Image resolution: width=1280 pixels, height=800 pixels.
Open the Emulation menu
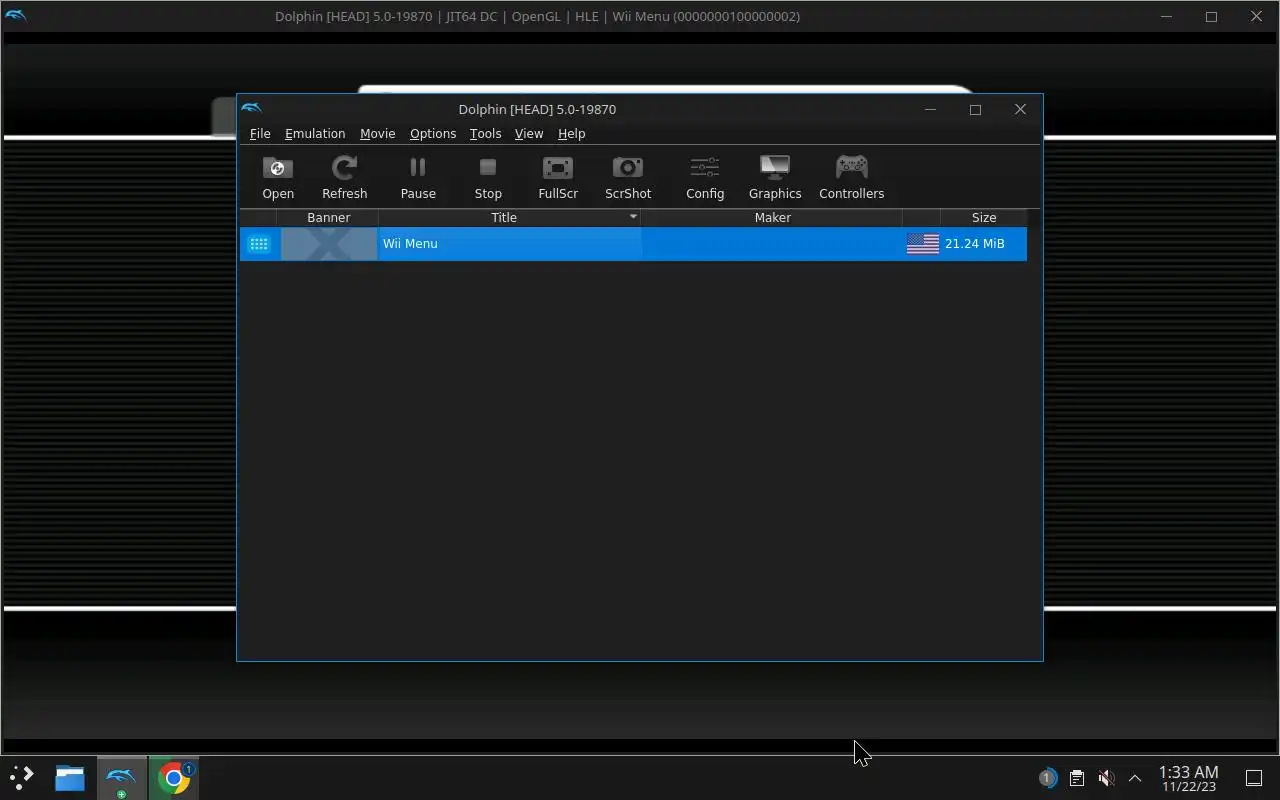point(315,134)
